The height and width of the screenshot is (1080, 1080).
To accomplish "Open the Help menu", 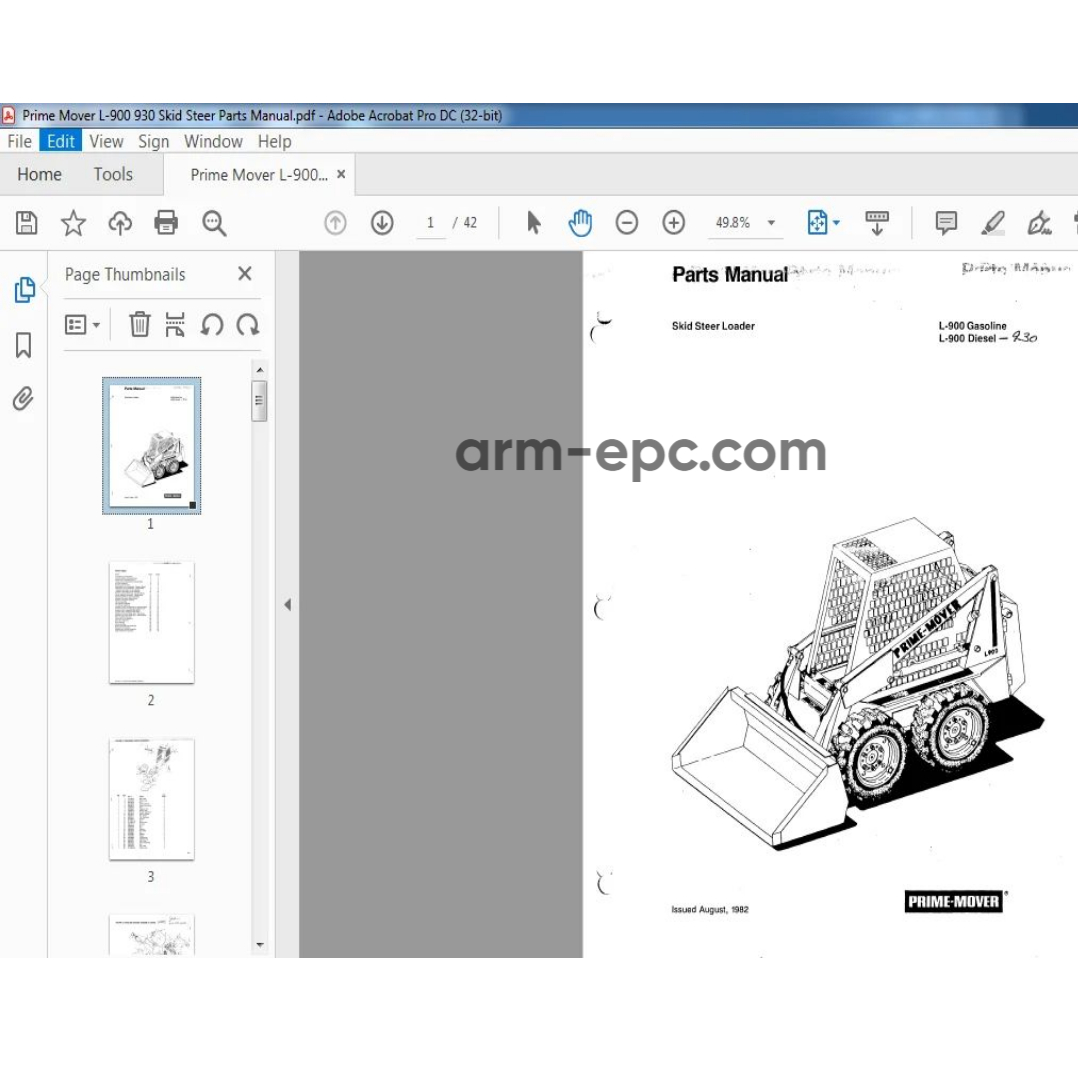I will click(x=274, y=141).
